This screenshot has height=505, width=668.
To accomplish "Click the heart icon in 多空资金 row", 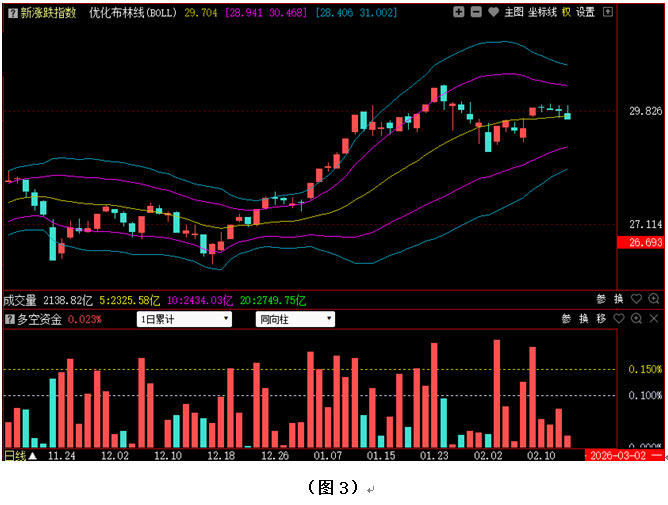I will pos(618,319).
